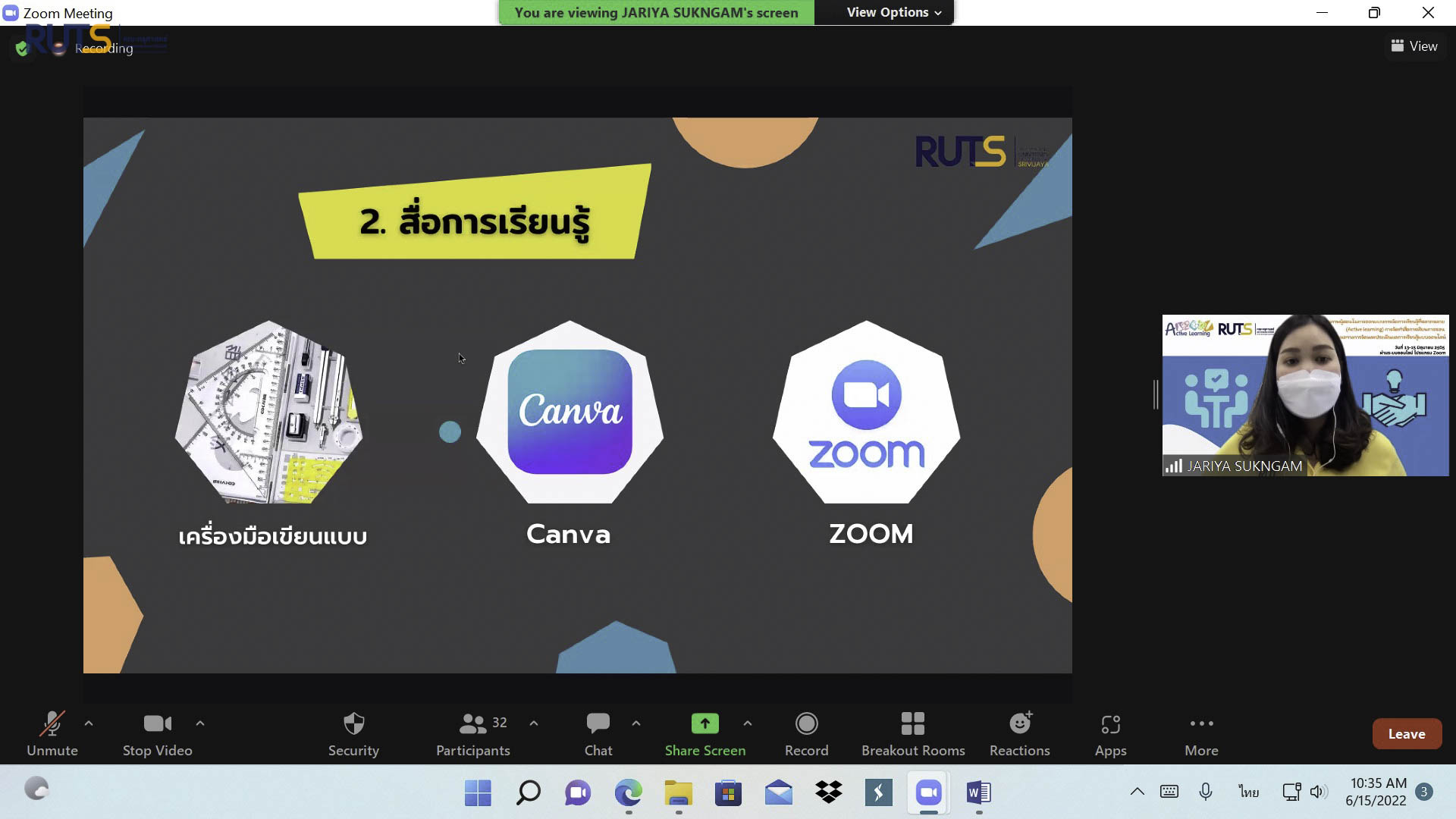Open Windows Search in taskbar
Viewport: 1456px width, 819px height.
point(528,792)
